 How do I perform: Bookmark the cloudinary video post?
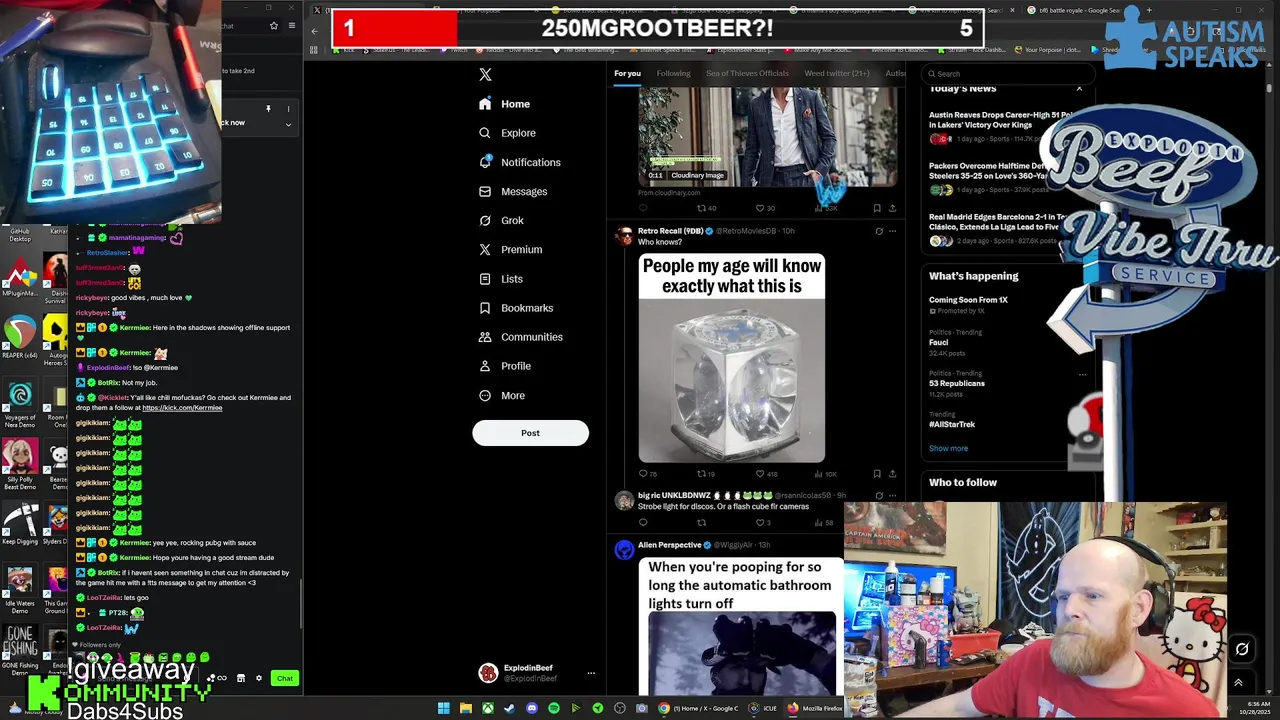877,208
